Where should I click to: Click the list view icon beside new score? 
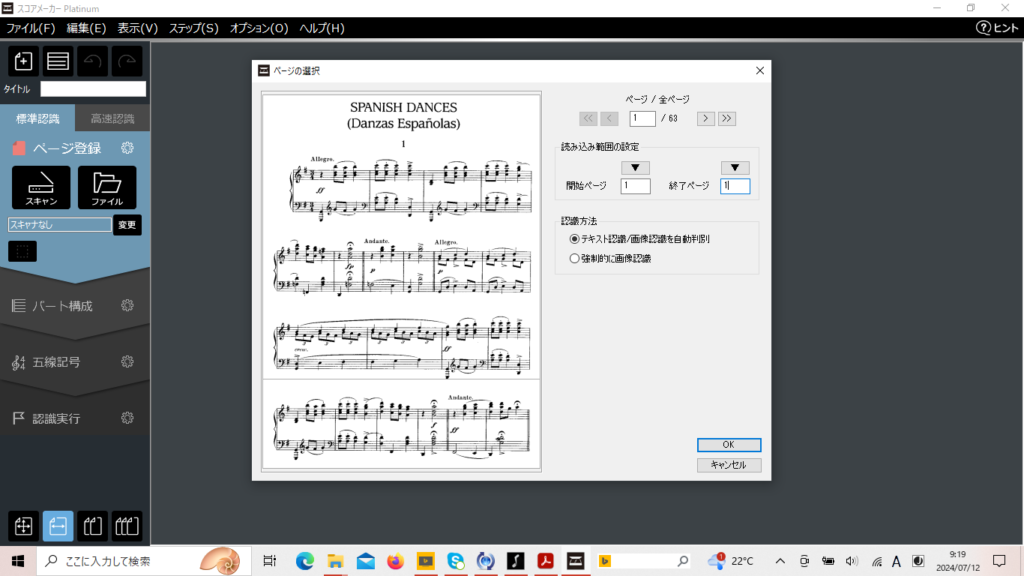tap(58, 61)
